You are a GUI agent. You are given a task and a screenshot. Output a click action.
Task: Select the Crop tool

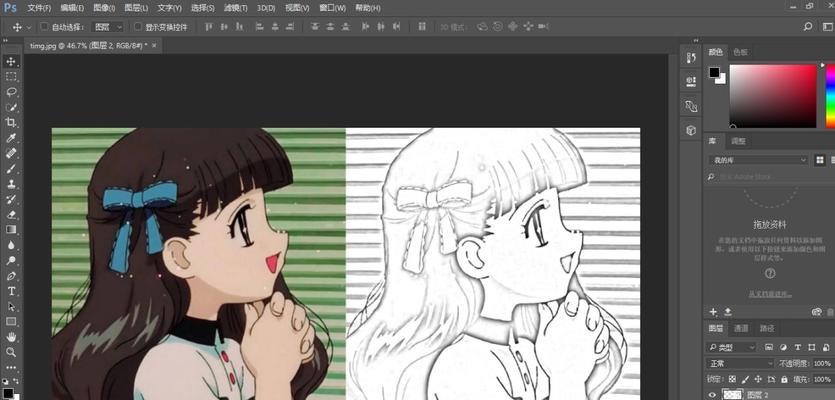coord(11,123)
